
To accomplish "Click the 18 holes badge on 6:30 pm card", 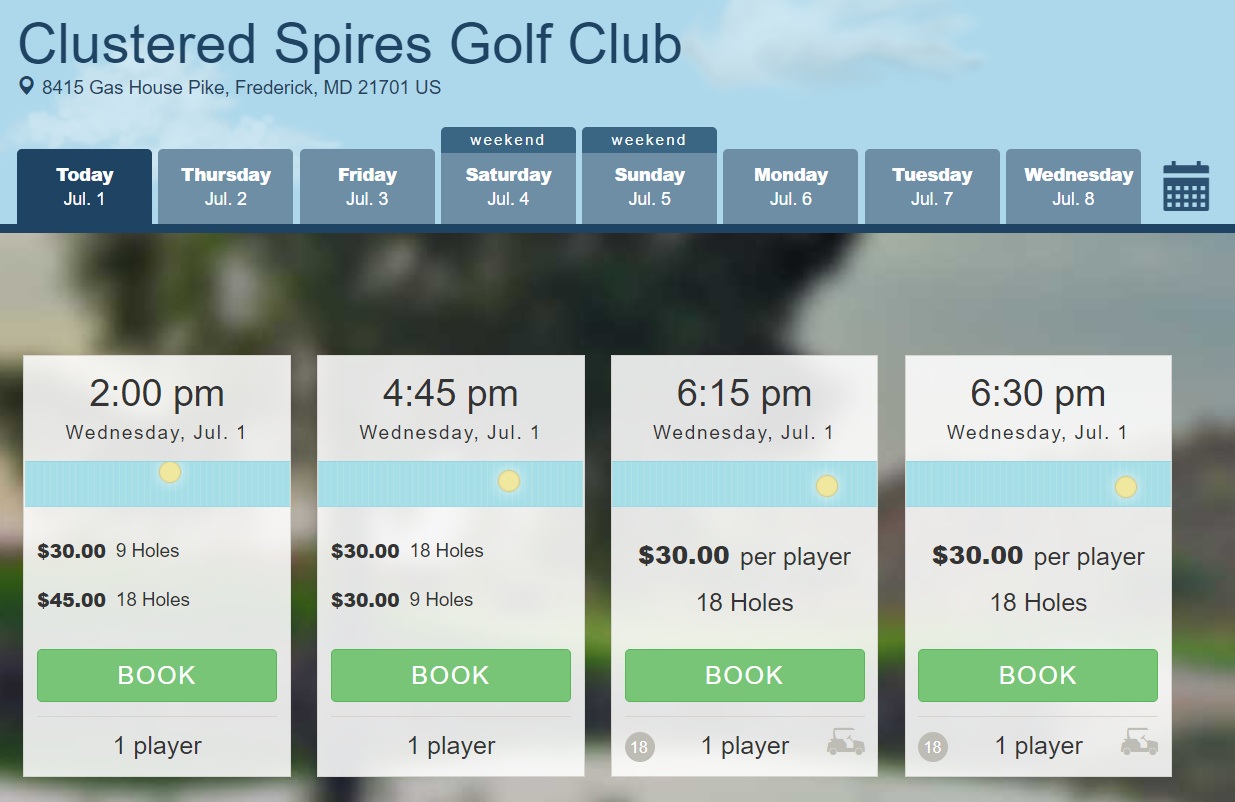I will click(x=933, y=746).
